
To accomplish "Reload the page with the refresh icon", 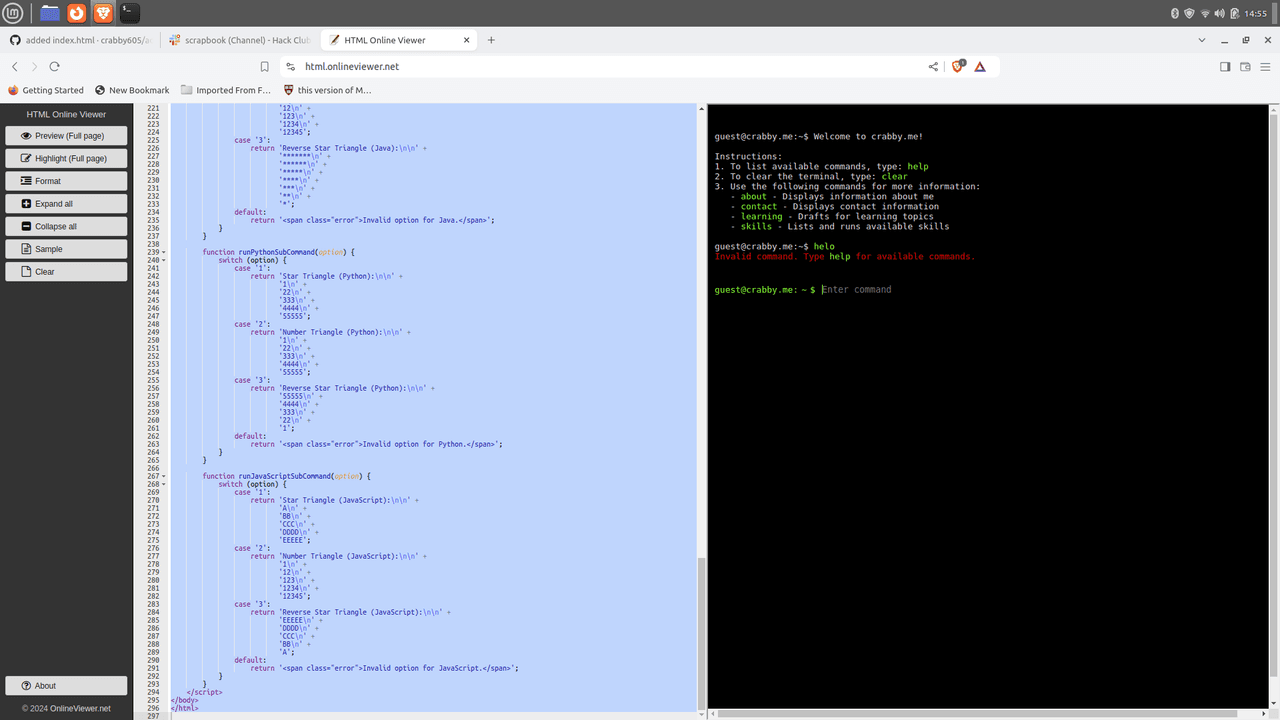I will (54, 66).
